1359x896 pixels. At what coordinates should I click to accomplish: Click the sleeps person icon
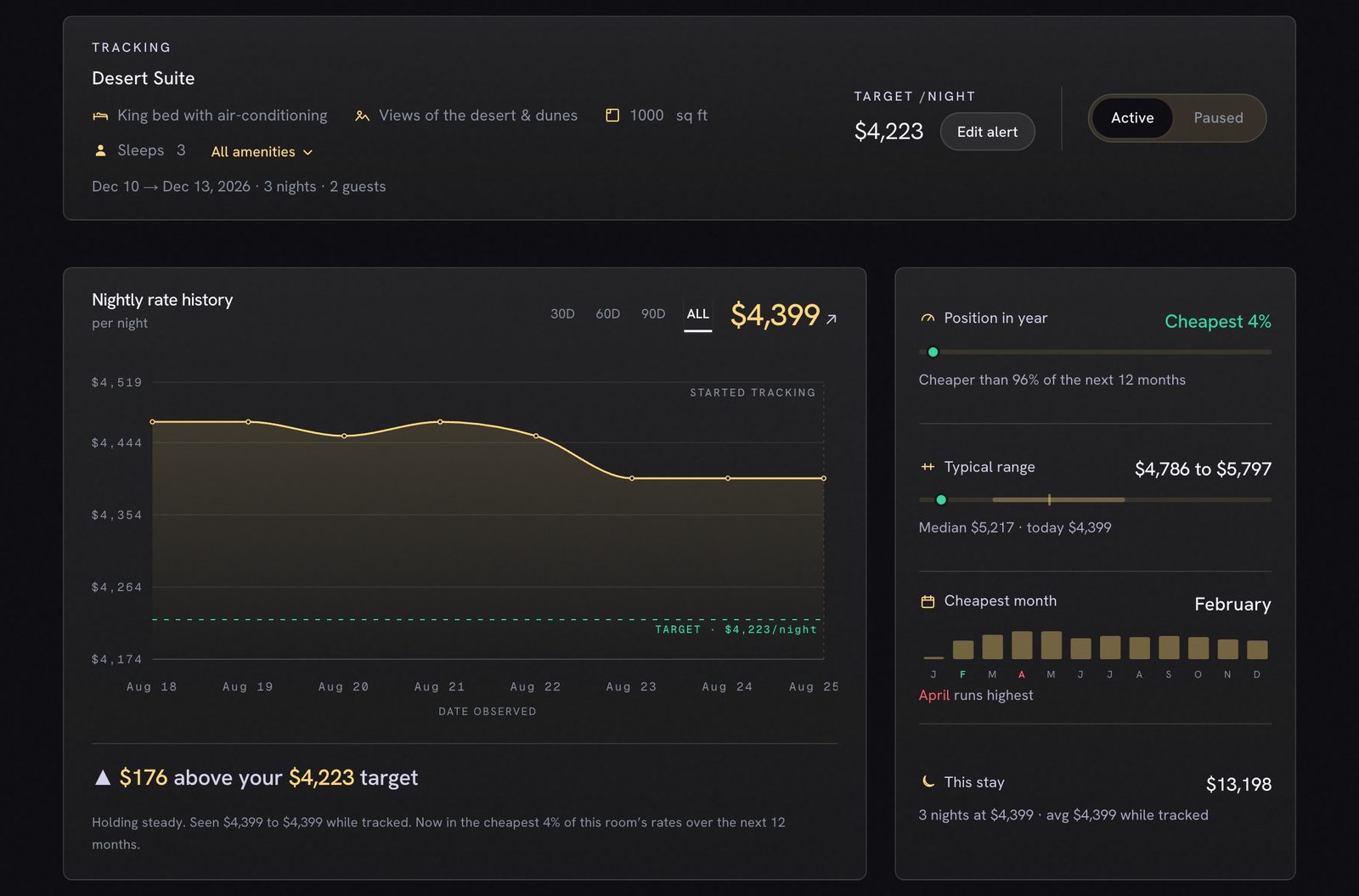(100, 150)
